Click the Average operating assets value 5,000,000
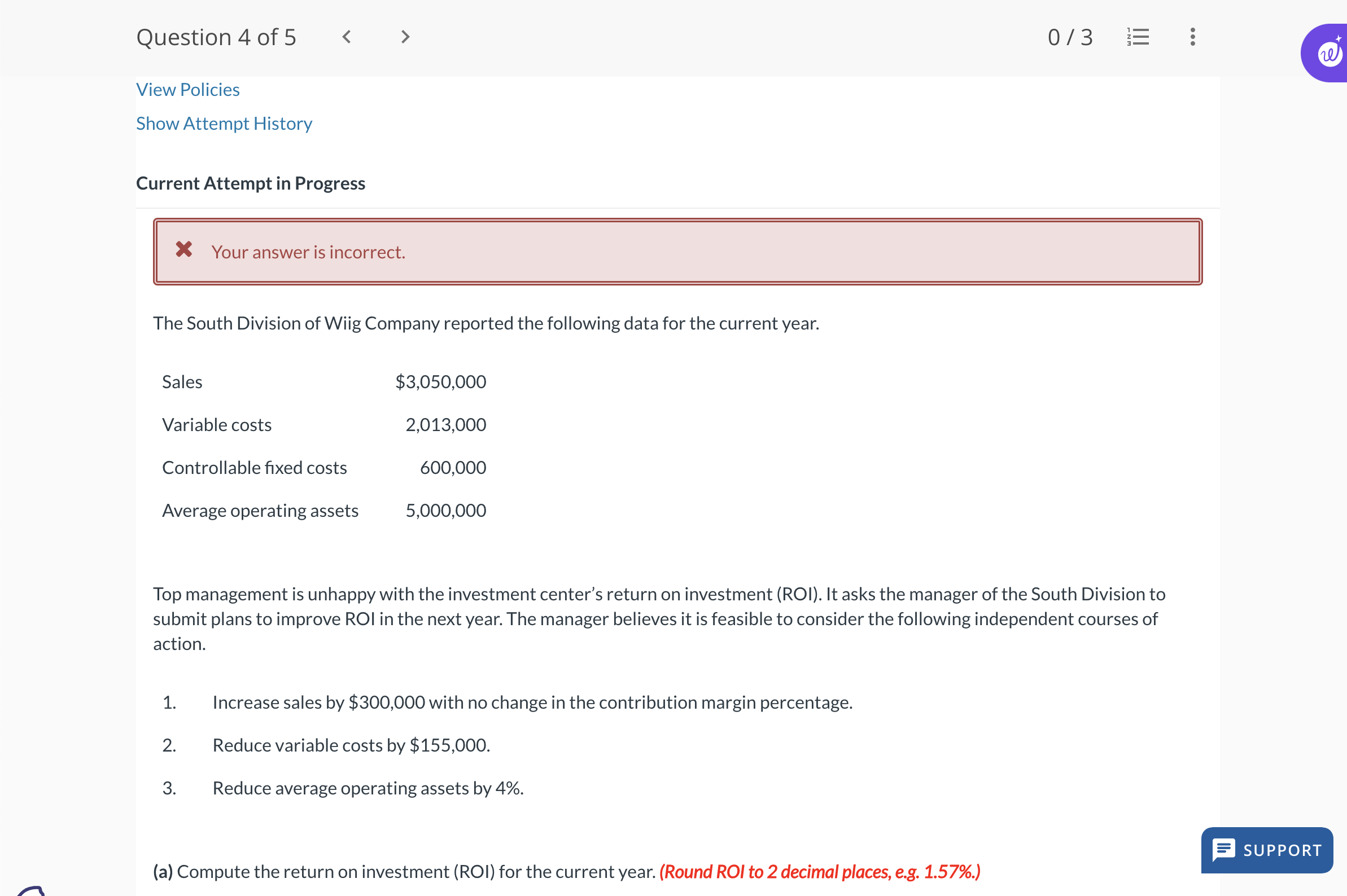This screenshot has width=1347, height=896. coord(445,510)
